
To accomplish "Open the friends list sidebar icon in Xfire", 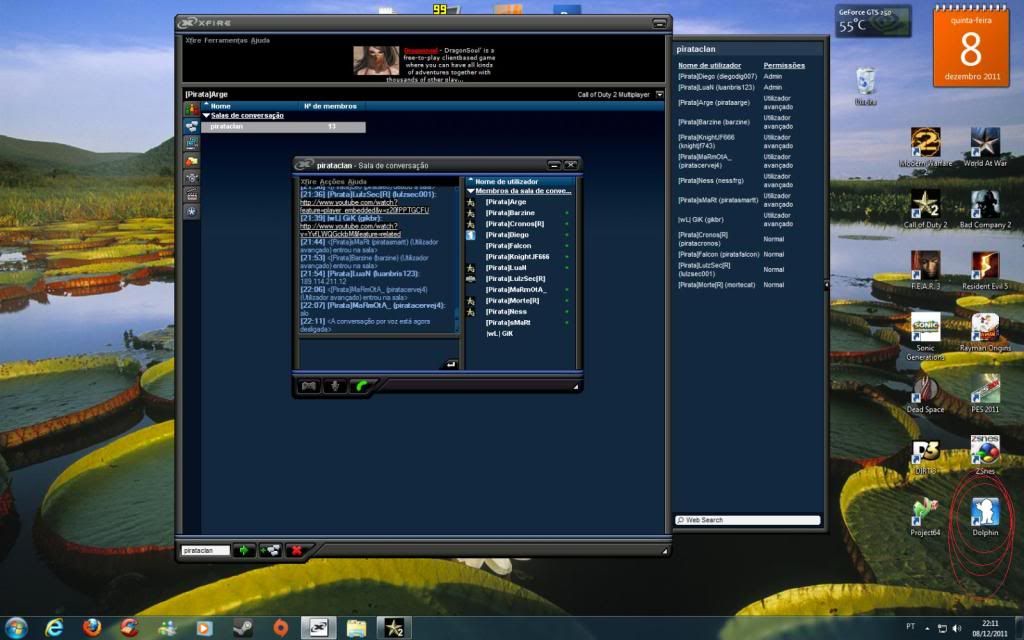I will pyautogui.click(x=191, y=109).
